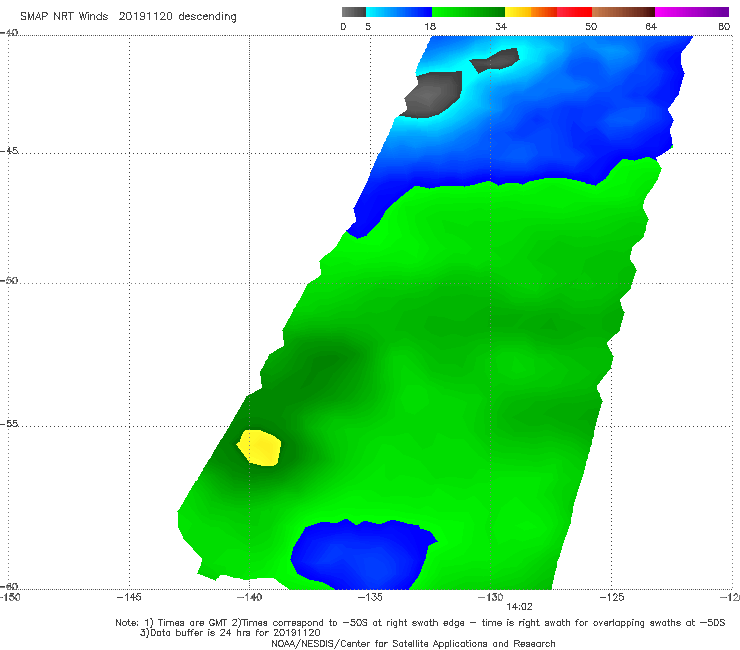Click the color bar label '50'
The width and height of the screenshot is (740, 650).
click(x=591, y=26)
